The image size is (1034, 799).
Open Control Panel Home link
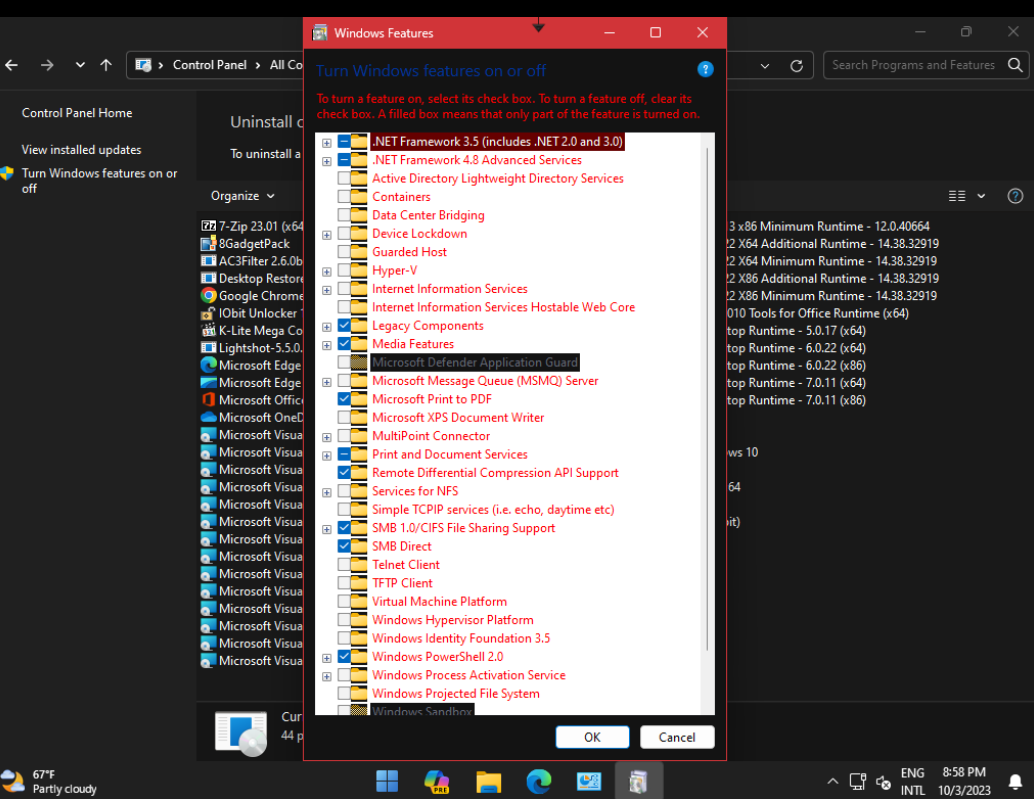[x=76, y=113]
